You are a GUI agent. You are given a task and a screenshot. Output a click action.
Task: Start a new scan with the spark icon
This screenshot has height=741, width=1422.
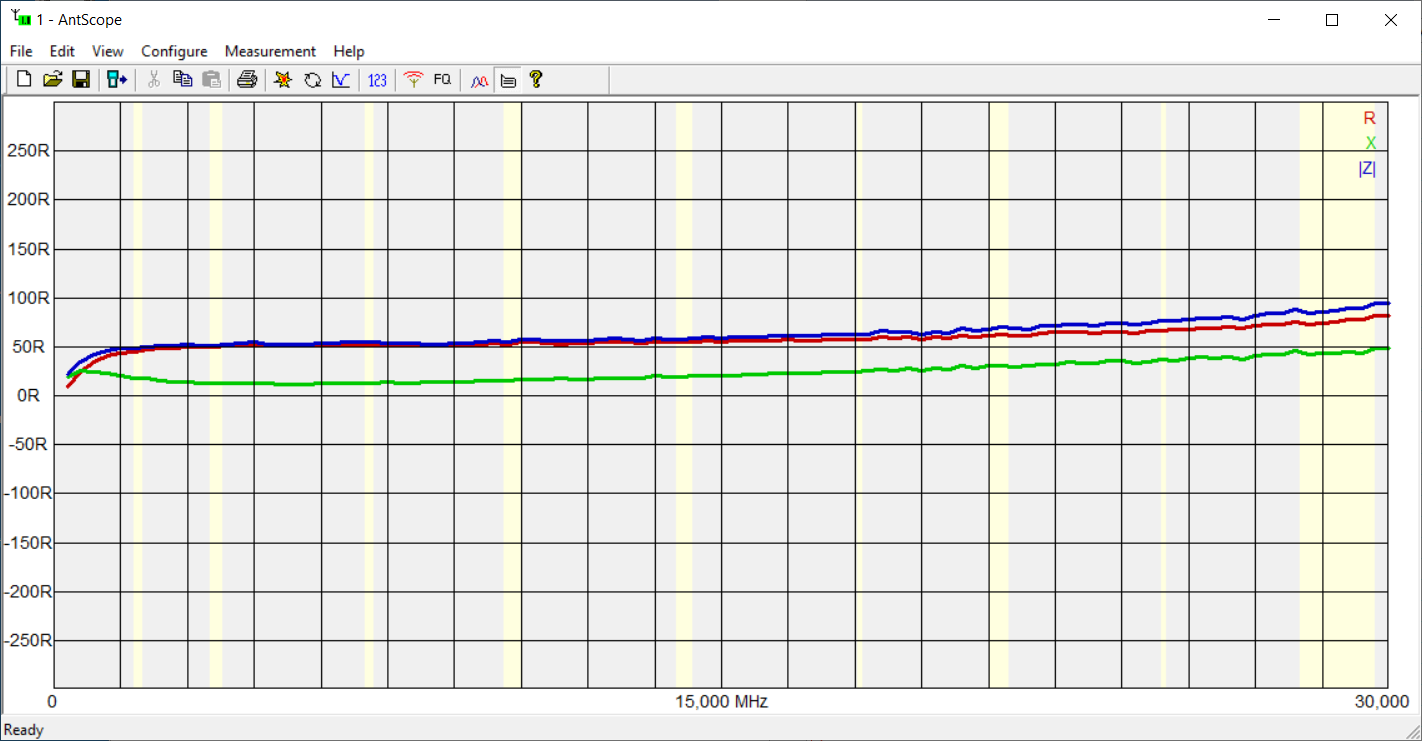283,80
